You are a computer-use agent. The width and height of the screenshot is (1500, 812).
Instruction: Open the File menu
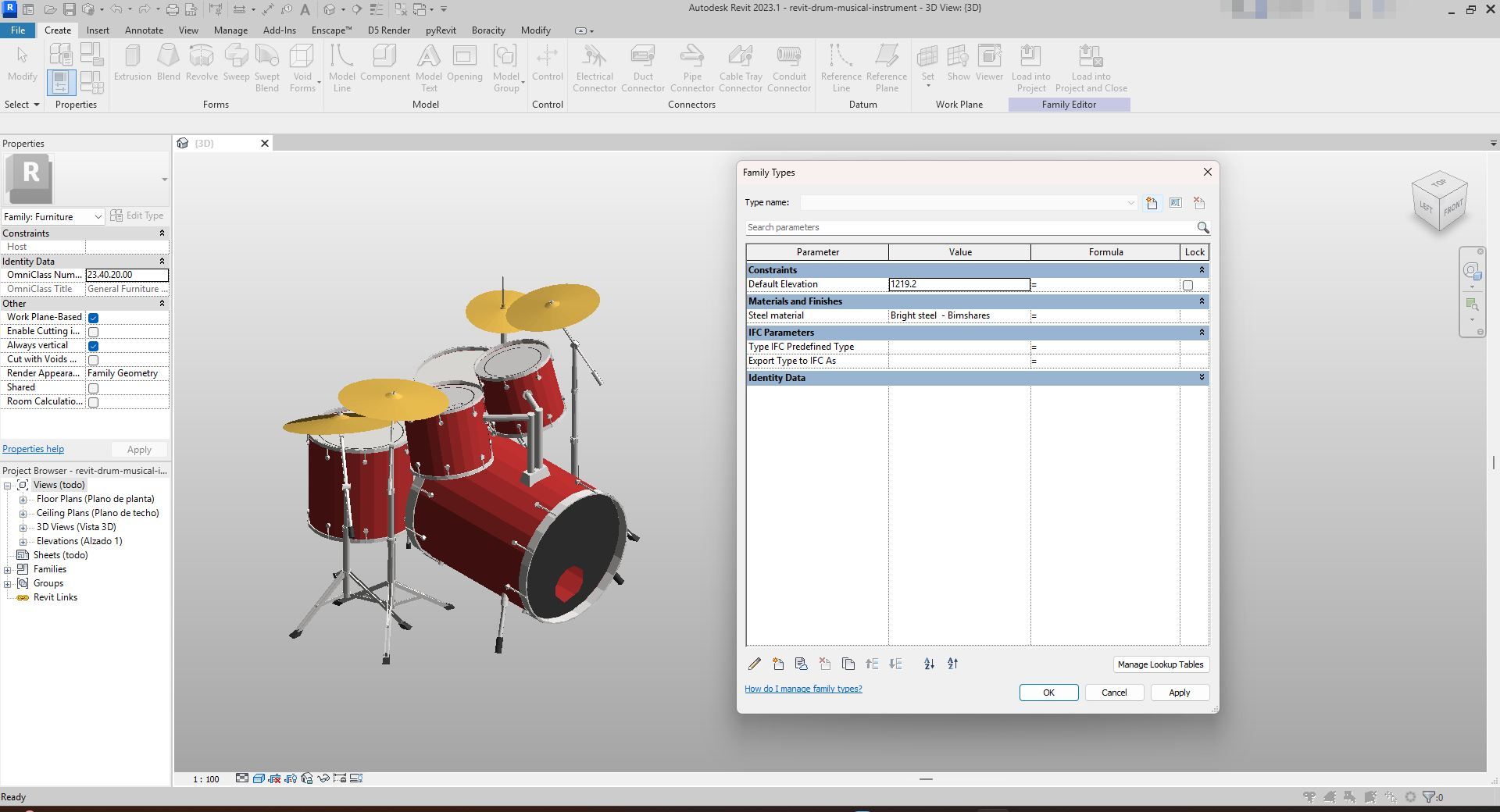click(x=18, y=30)
